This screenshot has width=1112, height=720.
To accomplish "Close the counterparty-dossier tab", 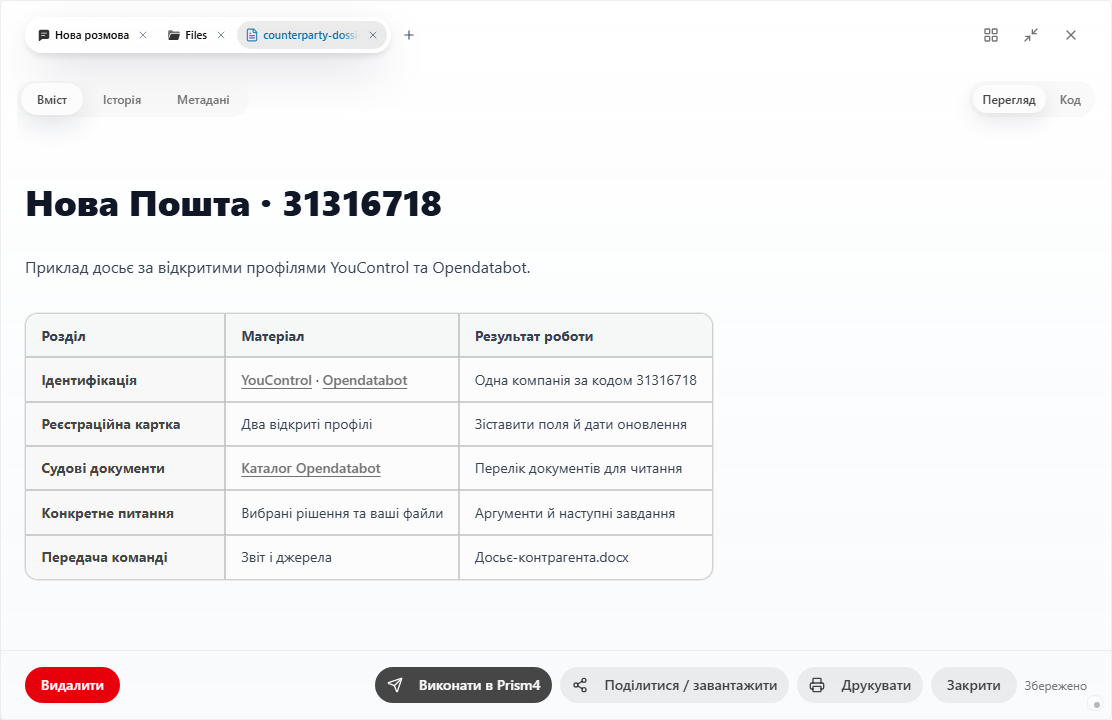I will pos(373,35).
